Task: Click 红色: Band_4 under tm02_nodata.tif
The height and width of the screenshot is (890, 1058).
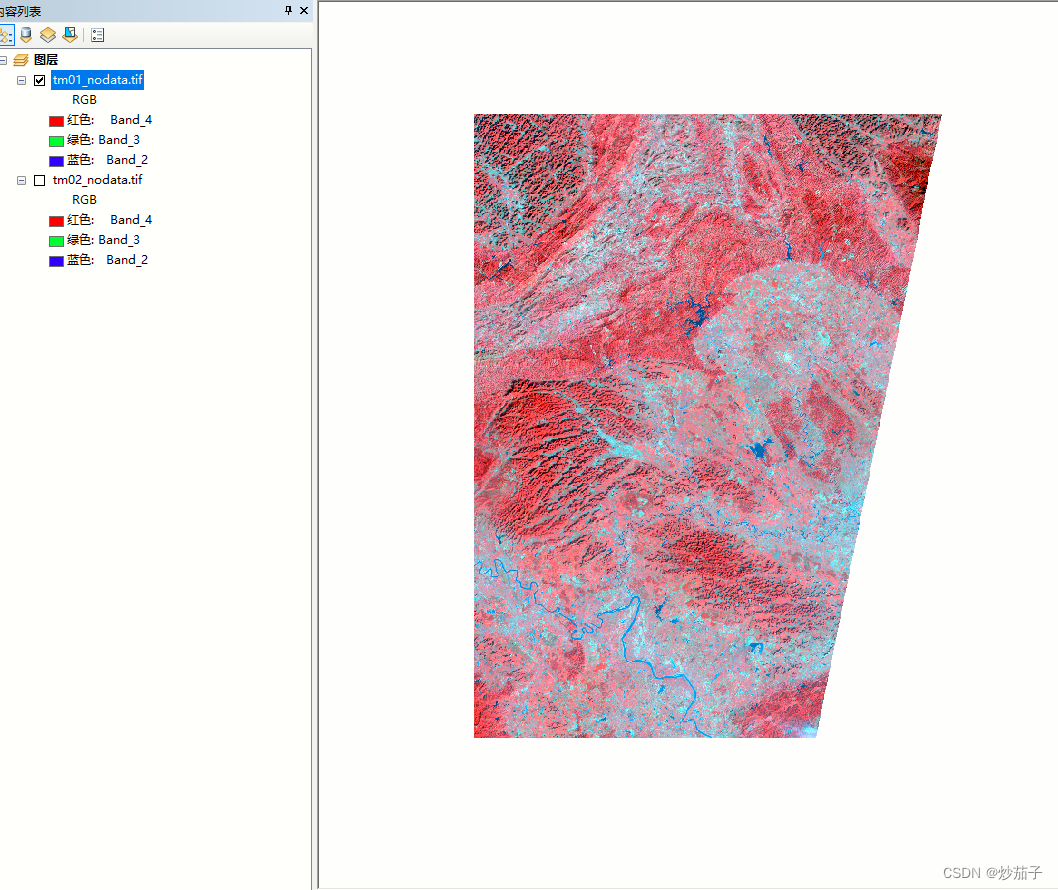Action: pyautogui.click(x=109, y=220)
